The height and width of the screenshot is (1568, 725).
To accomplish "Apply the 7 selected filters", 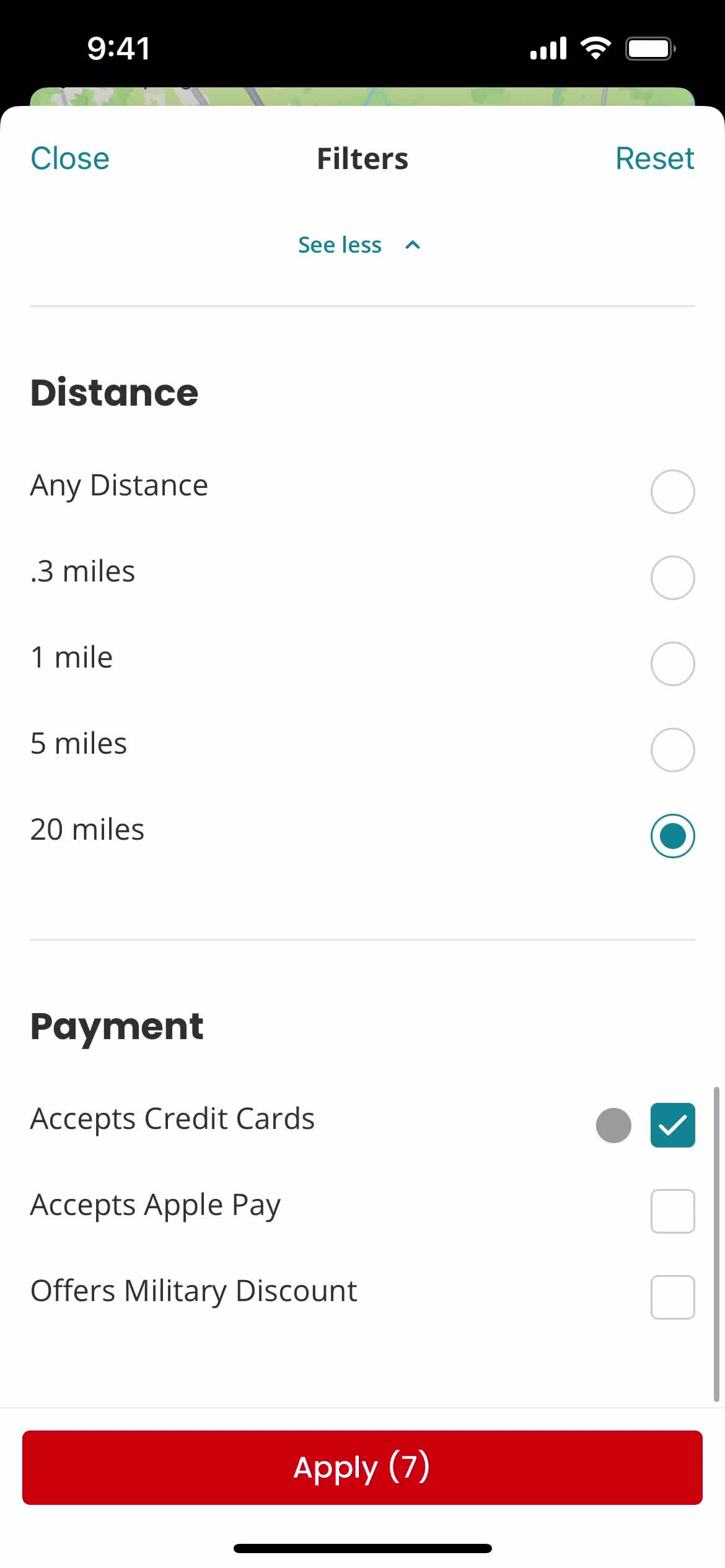I will (362, 1468).
